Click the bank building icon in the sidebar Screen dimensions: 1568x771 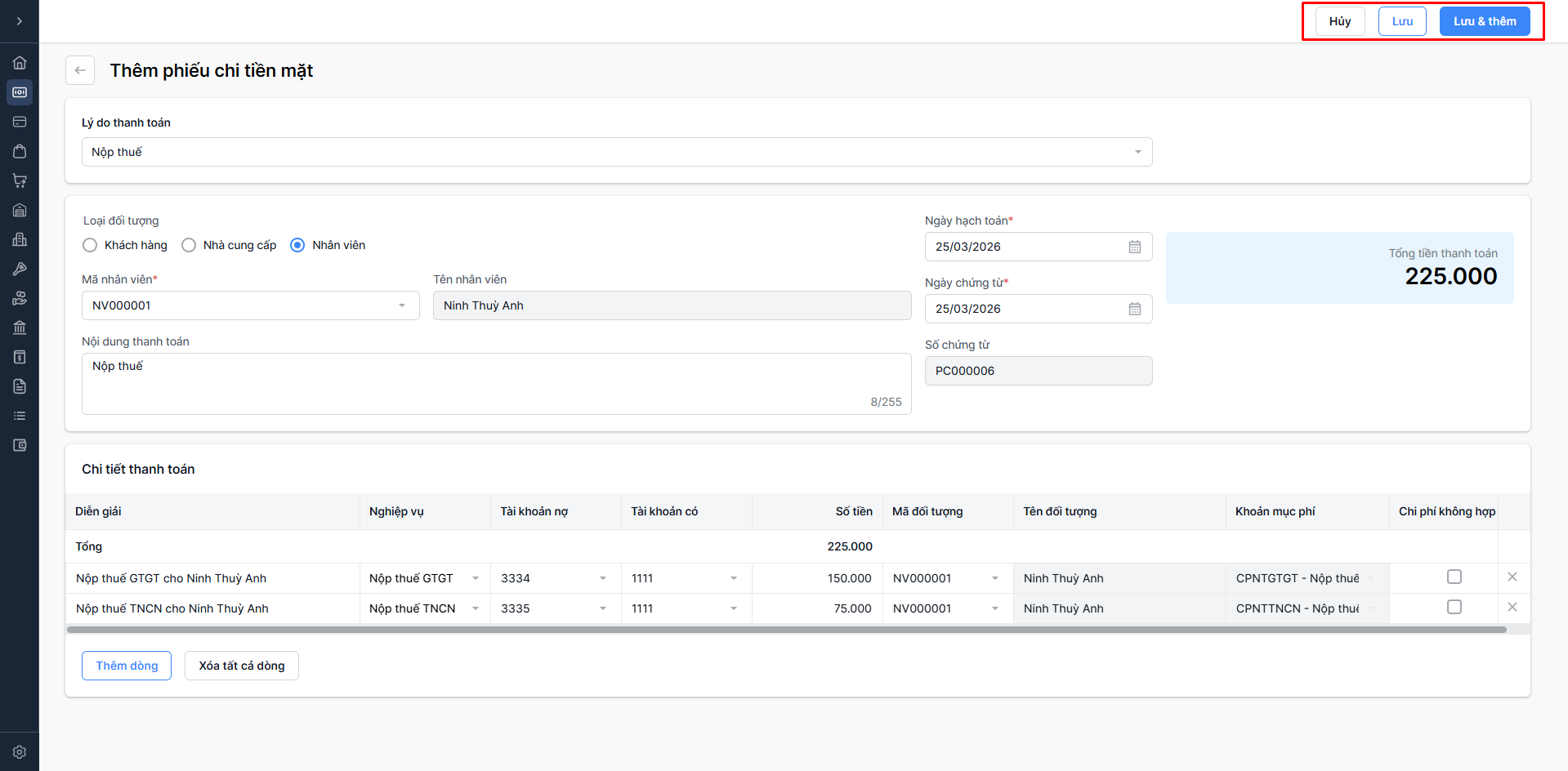coord(20,328)
